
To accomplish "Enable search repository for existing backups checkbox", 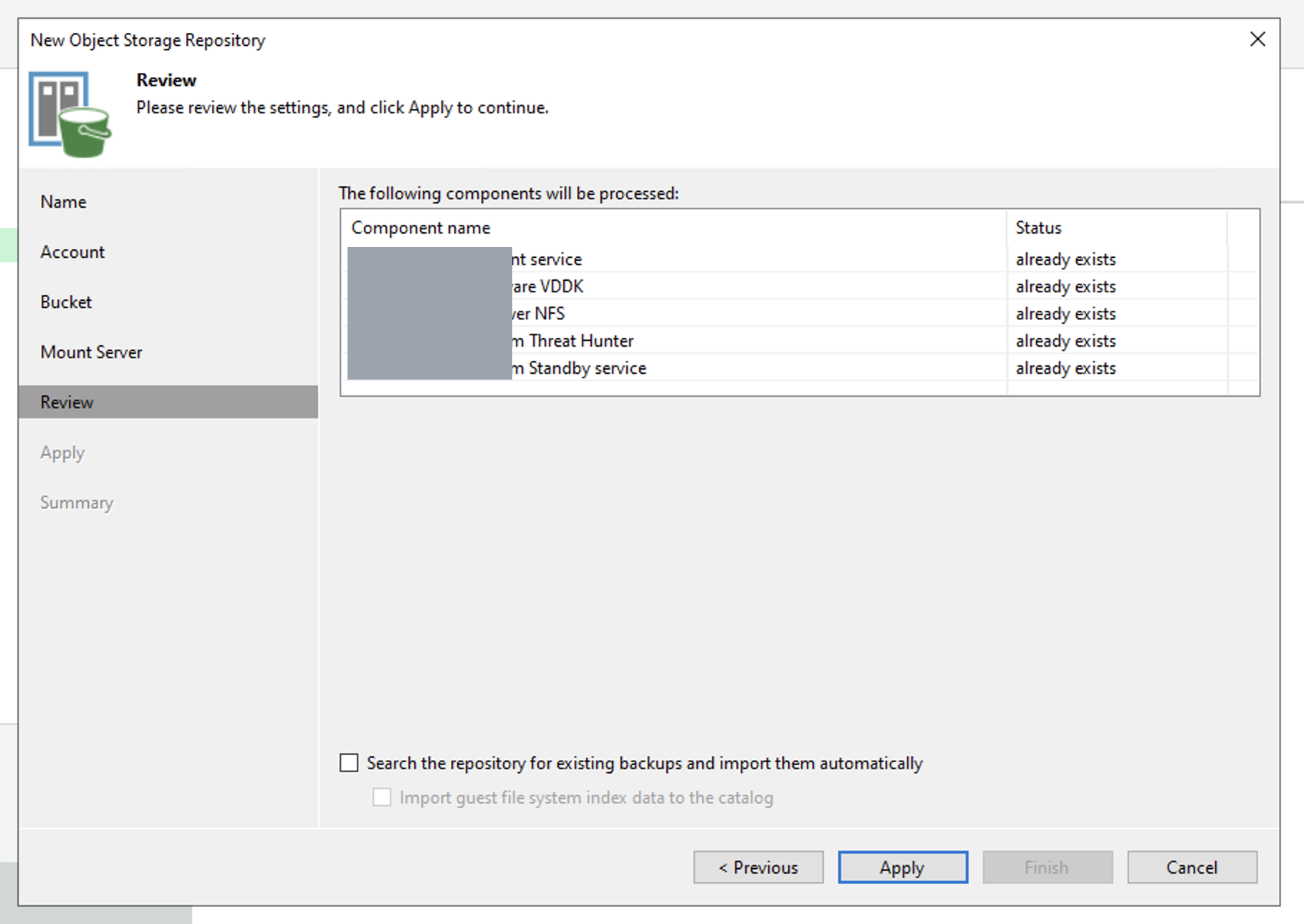I will coord(349,763).
